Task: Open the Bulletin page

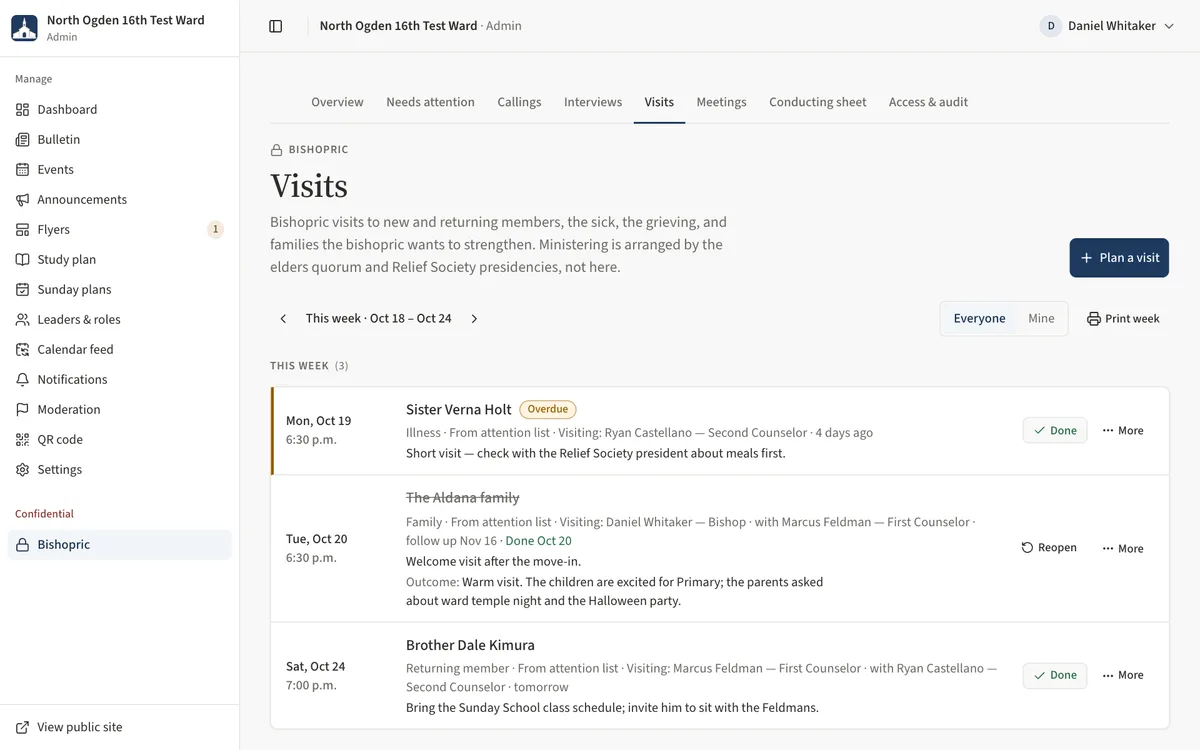Action: tap(120, 139)
